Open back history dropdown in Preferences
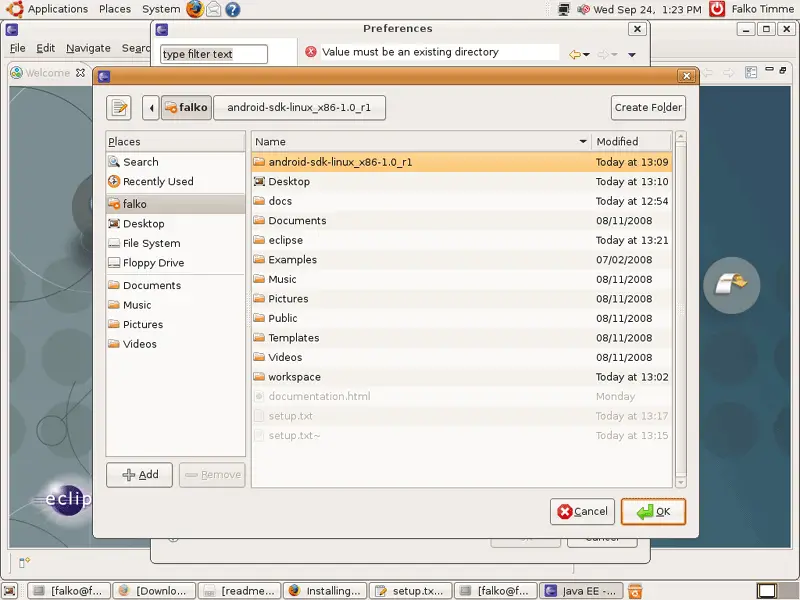The width and height of the screenshot is (800, 600). [x=586, y=55]
